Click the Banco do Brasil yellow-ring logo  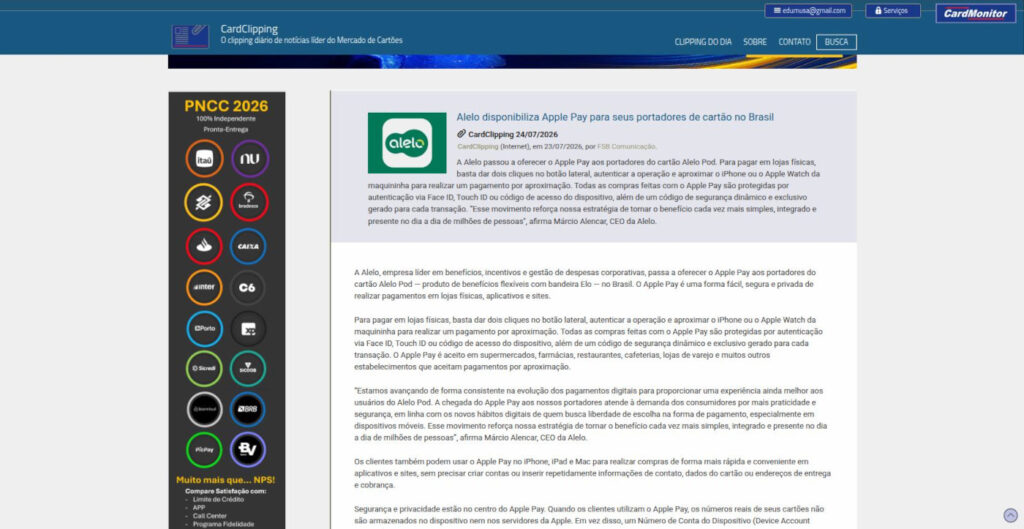[203, 202]
